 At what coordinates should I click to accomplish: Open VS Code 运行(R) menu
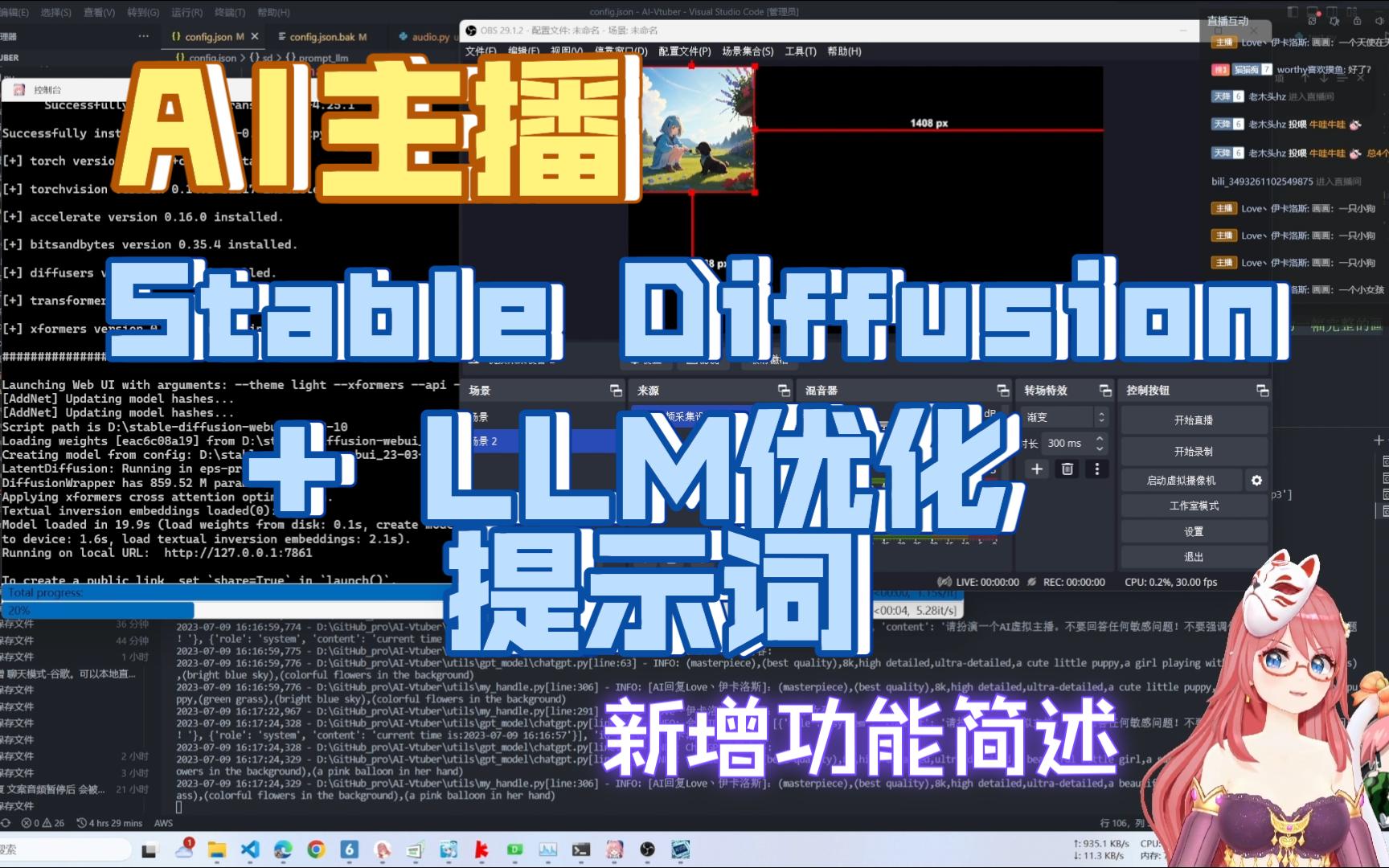186,13
